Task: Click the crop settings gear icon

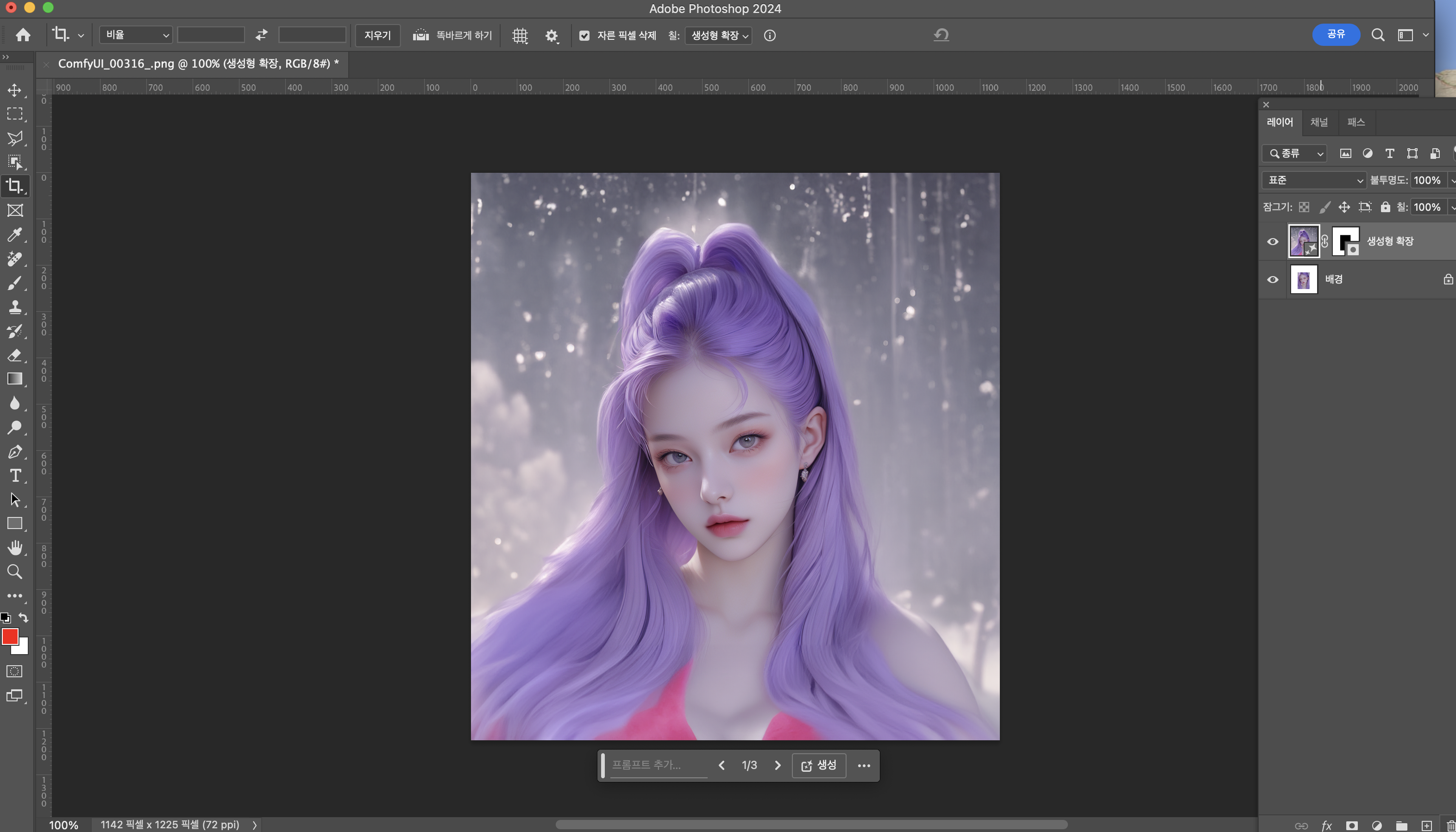Action: [x=551, y=35]
